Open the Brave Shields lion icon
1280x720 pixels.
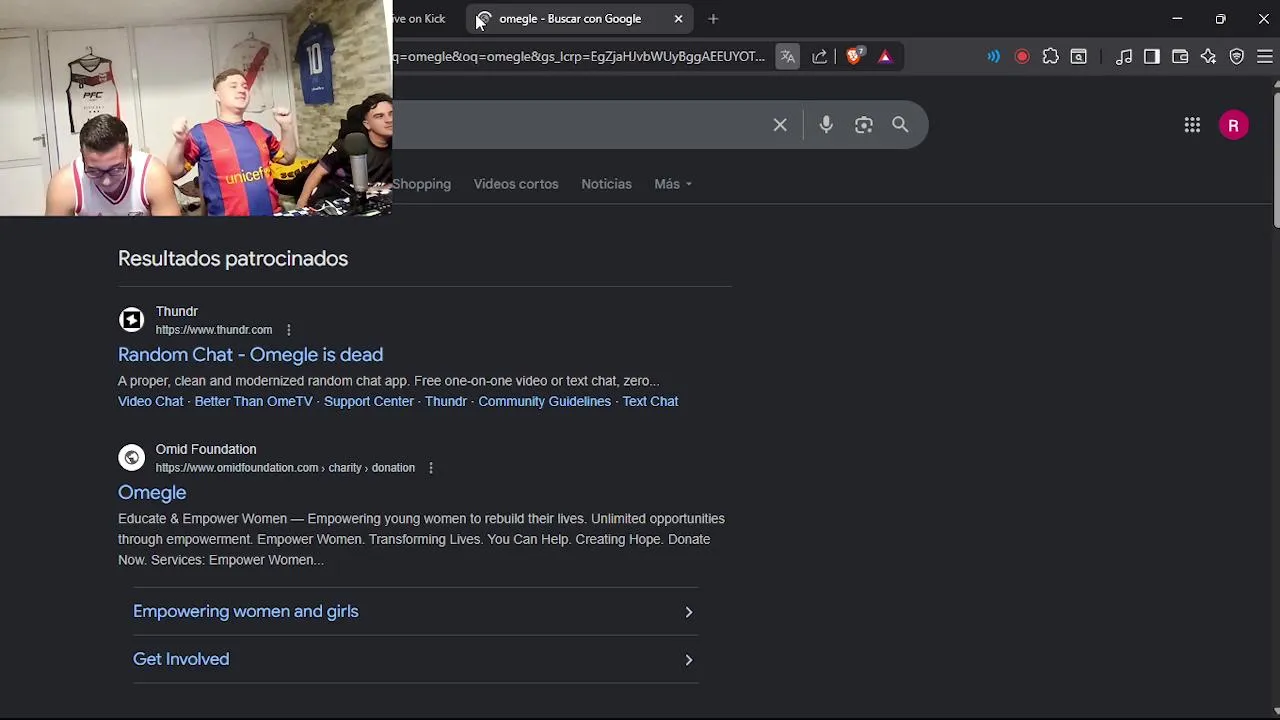click(x=853, y=57)
